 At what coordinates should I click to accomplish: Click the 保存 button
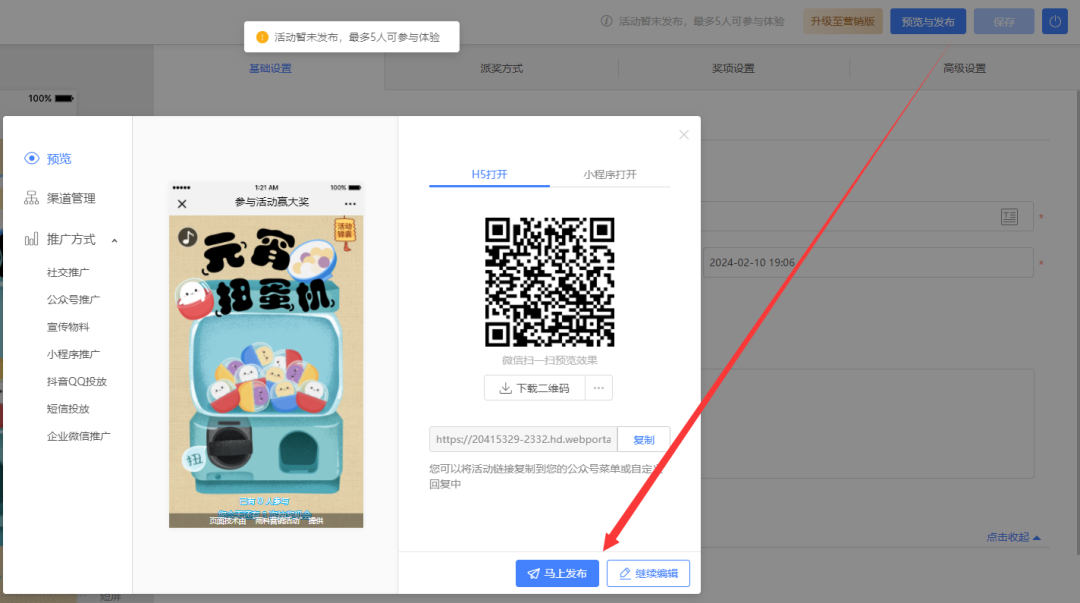click(1004, 21)
